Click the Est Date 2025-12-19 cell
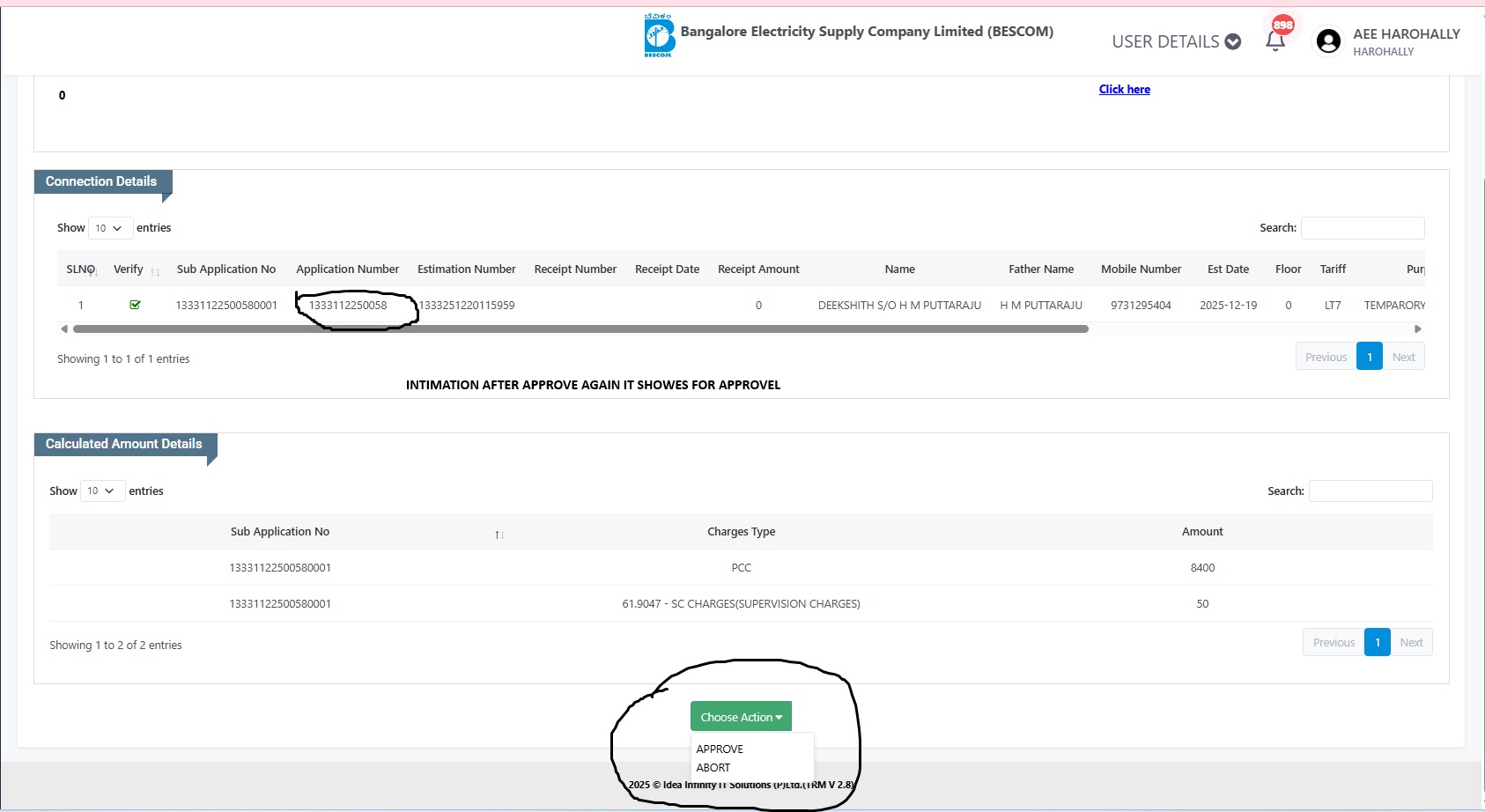Image resolution: width=1485 pixels, height=812 pixels. click(x=1228, y=306)
